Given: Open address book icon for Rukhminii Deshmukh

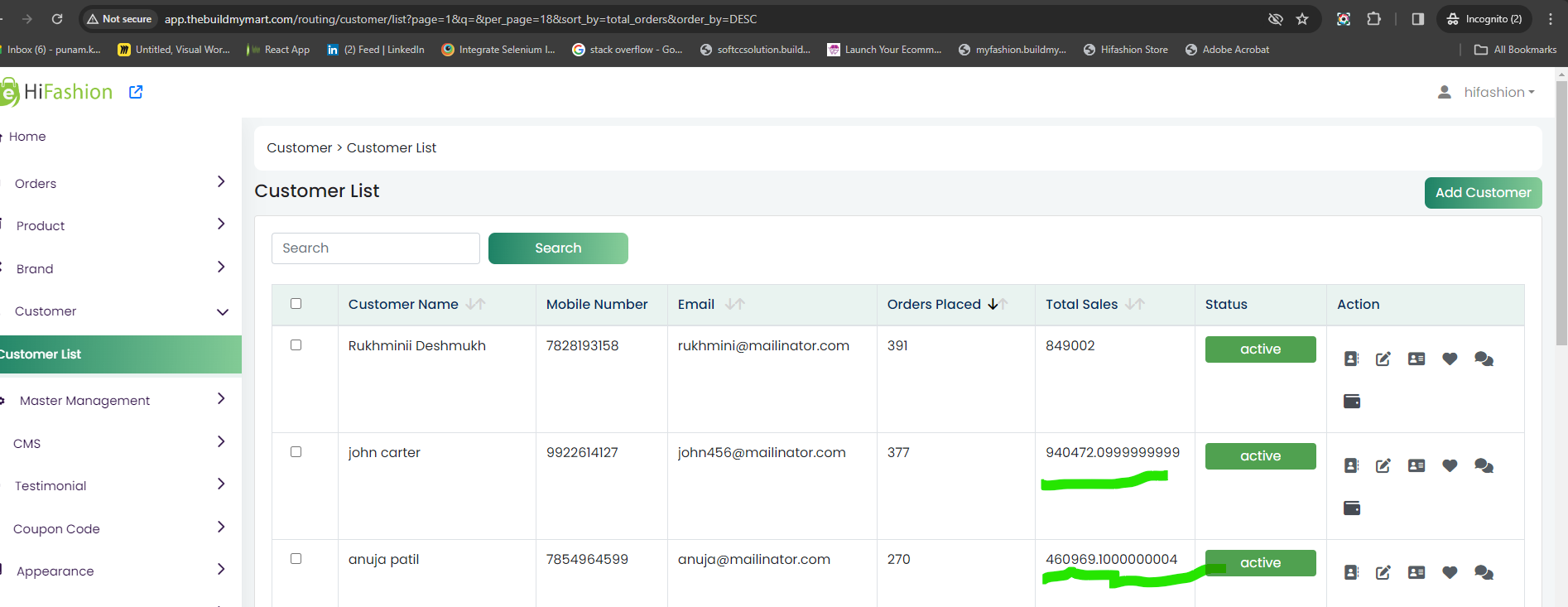Looking at the screenshot, I should pyautogui.click(x=1351, y=359).
